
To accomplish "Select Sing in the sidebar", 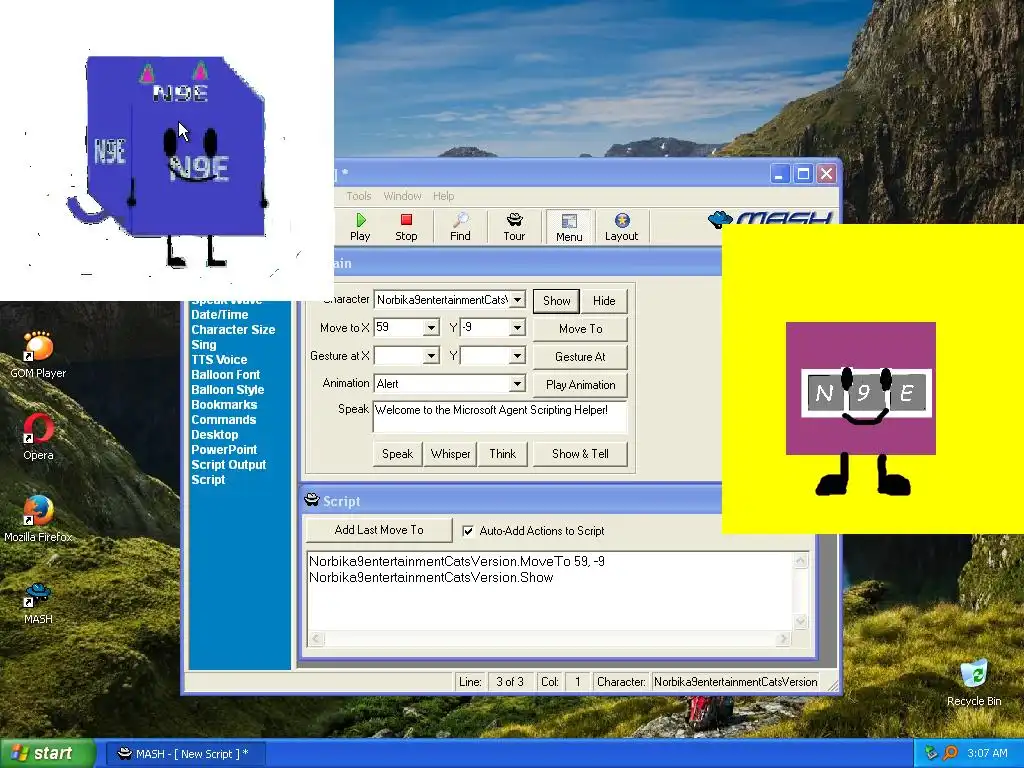I will (204, 344).
